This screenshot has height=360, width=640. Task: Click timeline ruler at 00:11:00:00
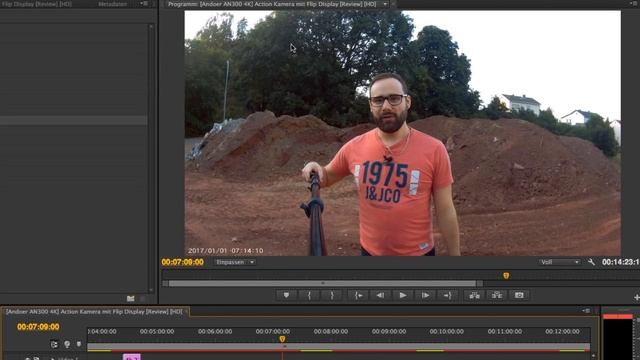(505, 331)
